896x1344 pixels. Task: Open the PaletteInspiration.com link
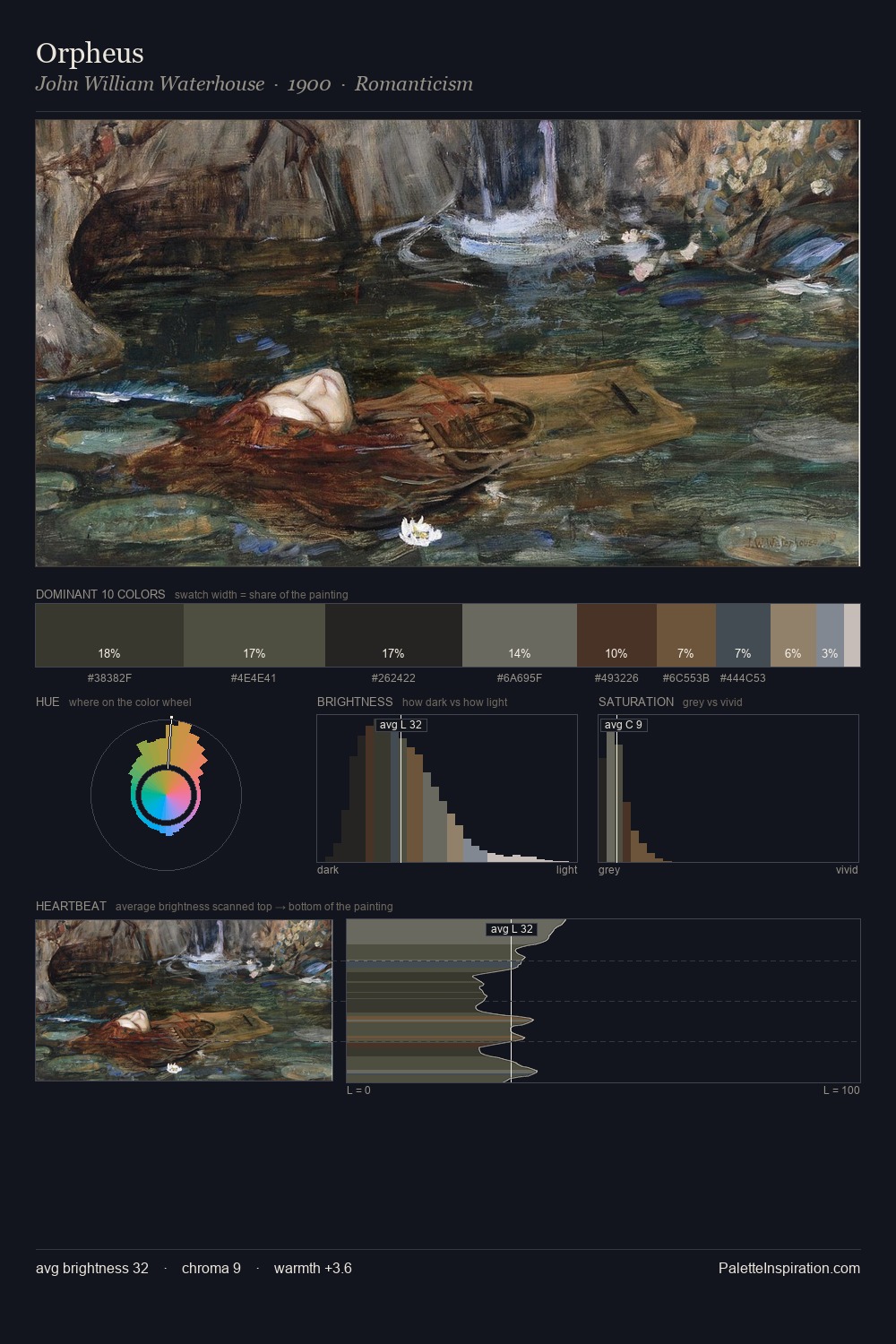(x=789, y=1269)
